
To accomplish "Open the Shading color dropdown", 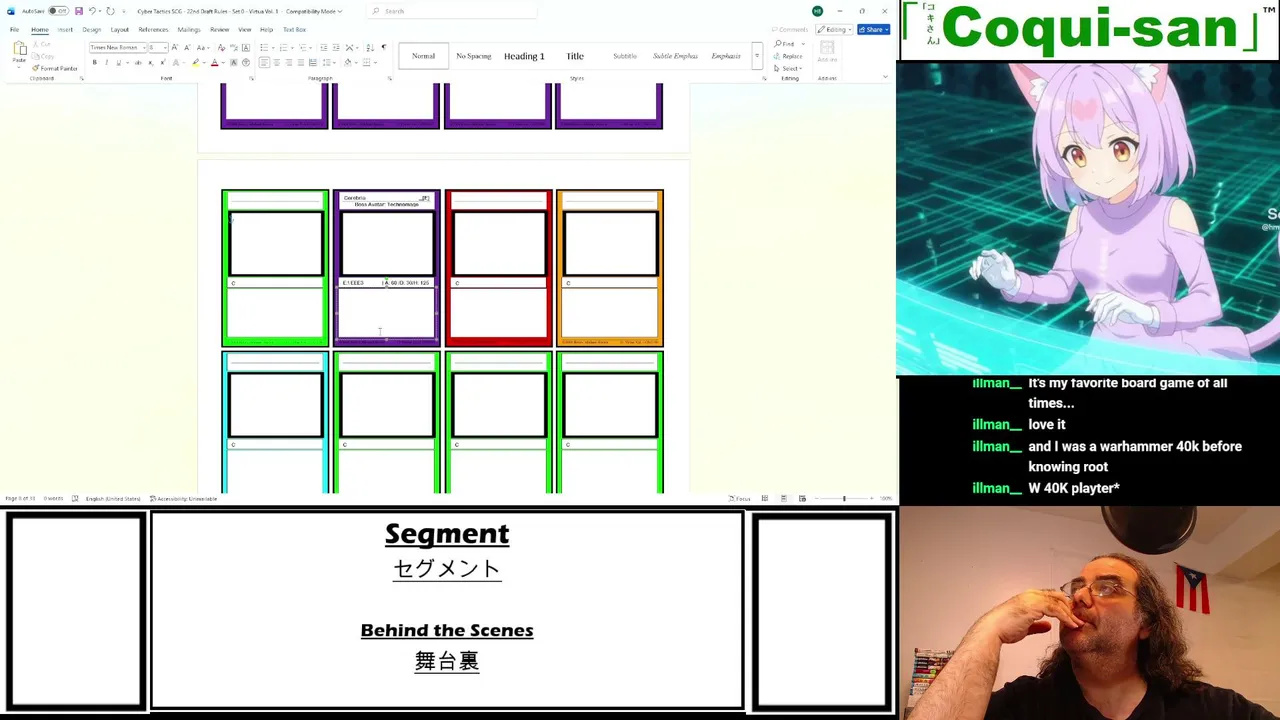I will [356, 62].
